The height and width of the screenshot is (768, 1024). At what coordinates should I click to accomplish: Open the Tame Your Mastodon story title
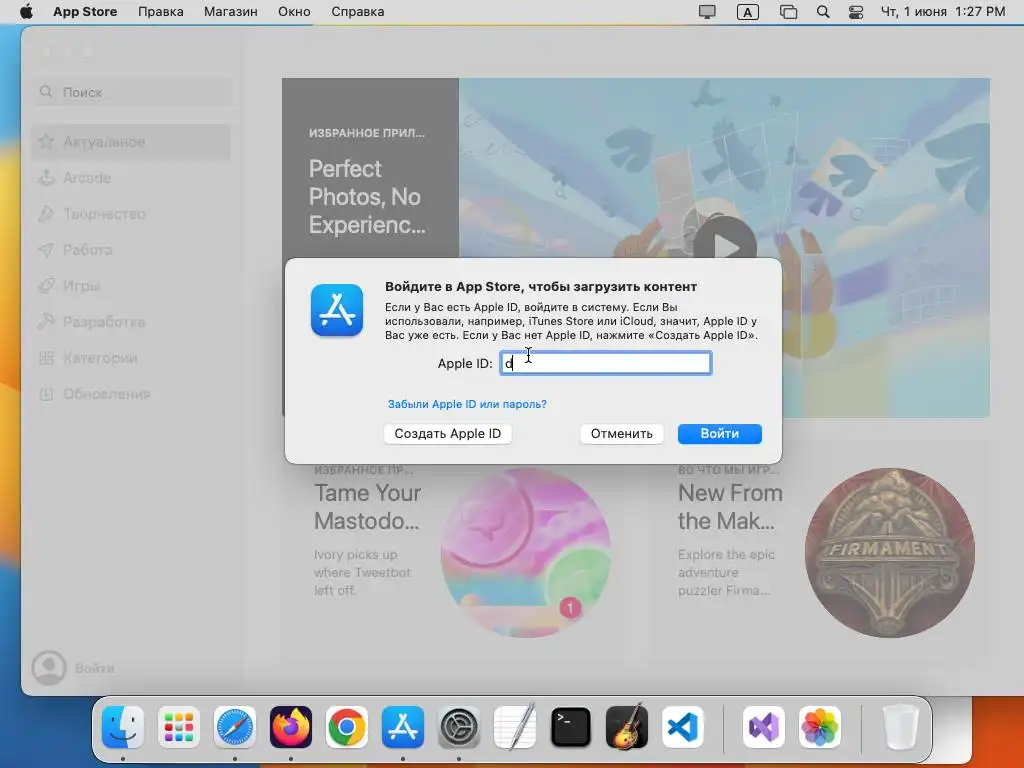[368, 507]
